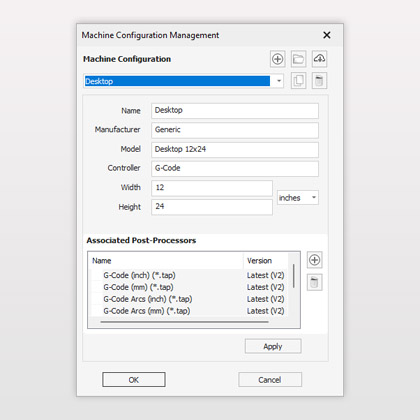Remove selected post-processor trash icon
The image size is (420, 420).
point(314,283)
